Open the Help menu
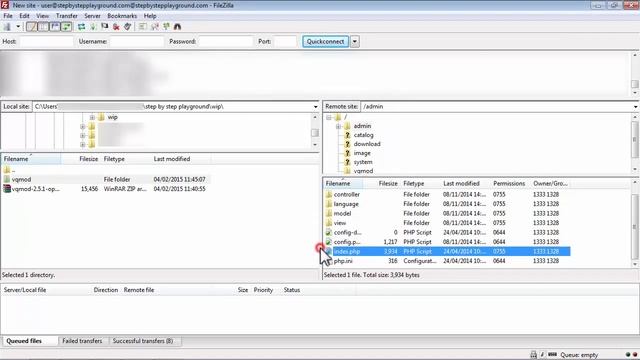Screen dimensions: 640x360 click(150, 16)
